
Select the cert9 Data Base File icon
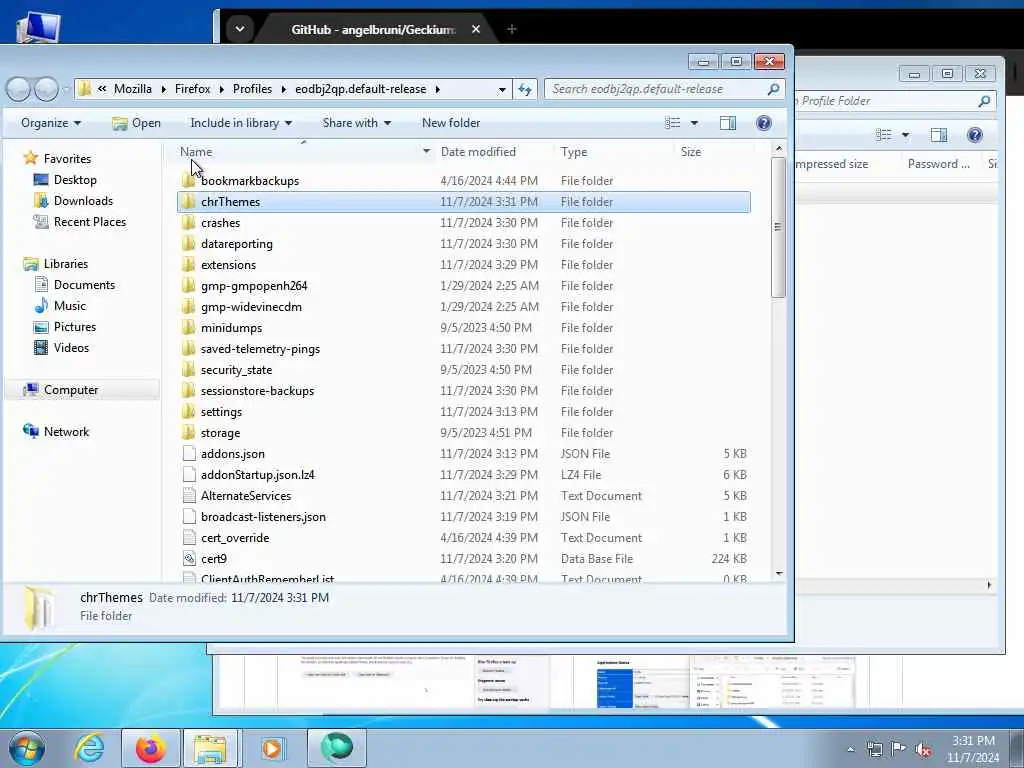click(x=189, y=558)
